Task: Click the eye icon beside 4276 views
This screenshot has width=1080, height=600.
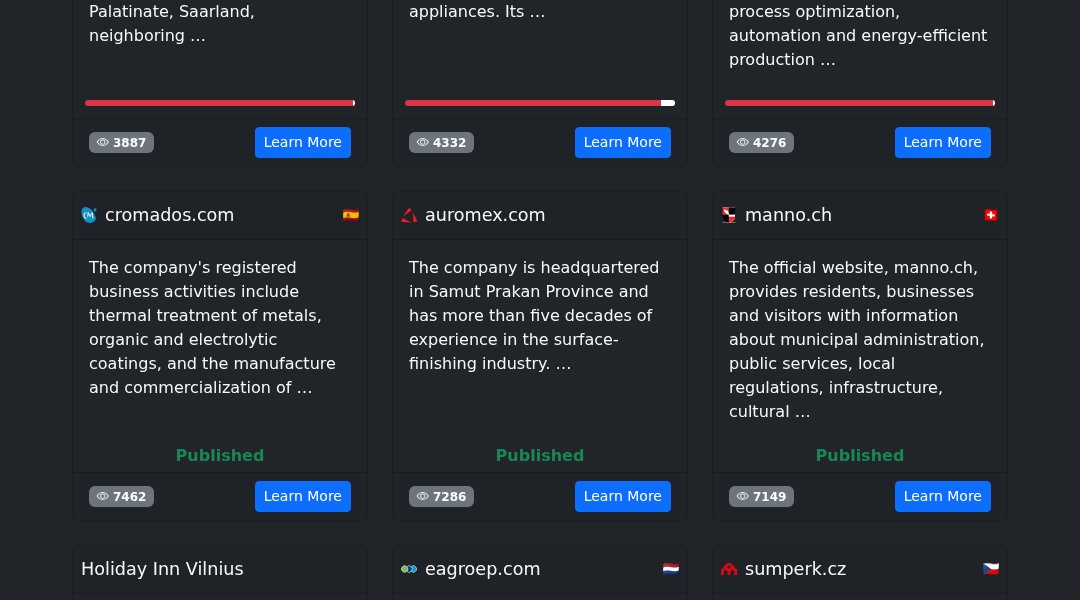Action: [x=742, y=143]
